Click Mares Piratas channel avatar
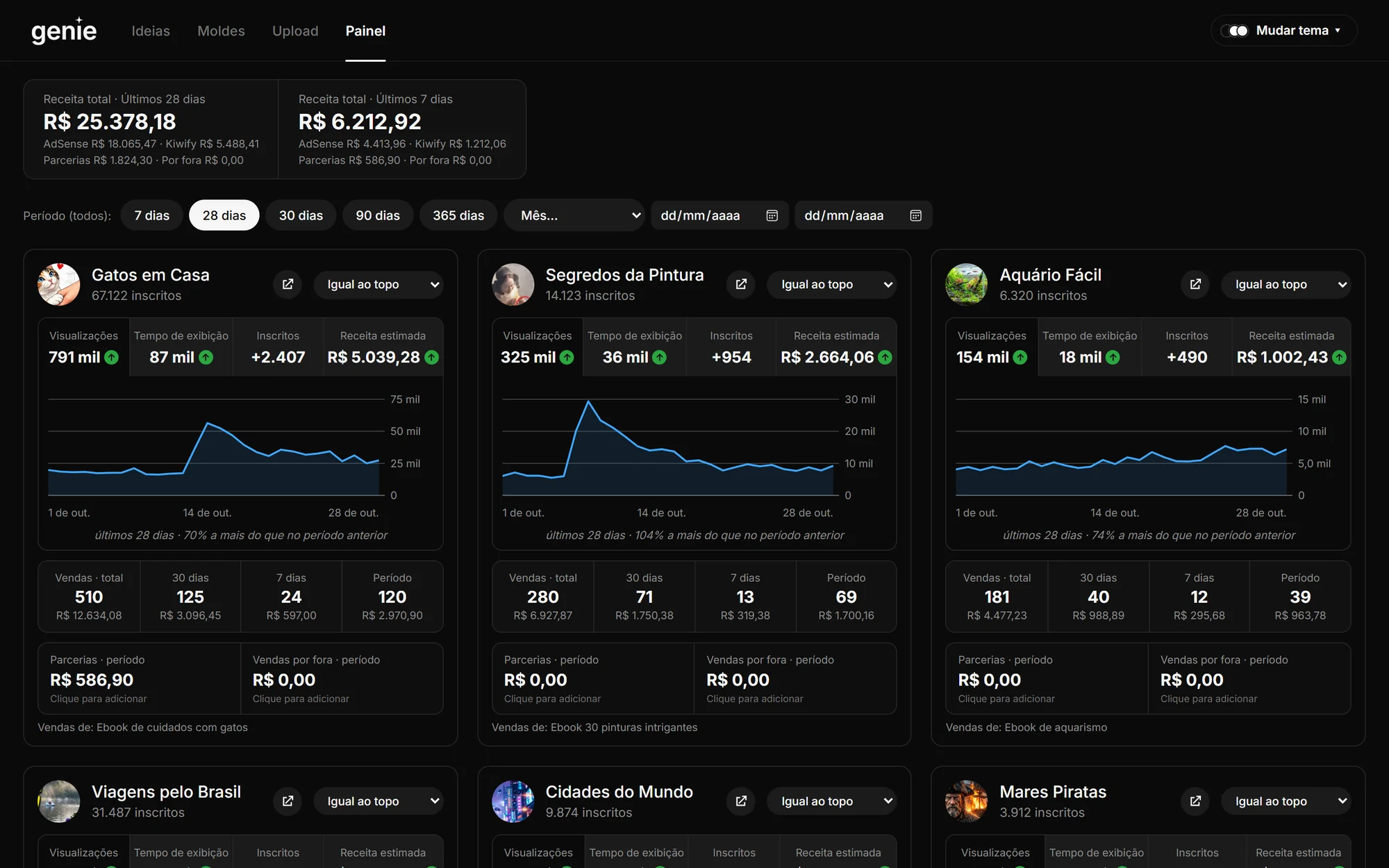This screenshot has height=868, width=1389. 967,801
